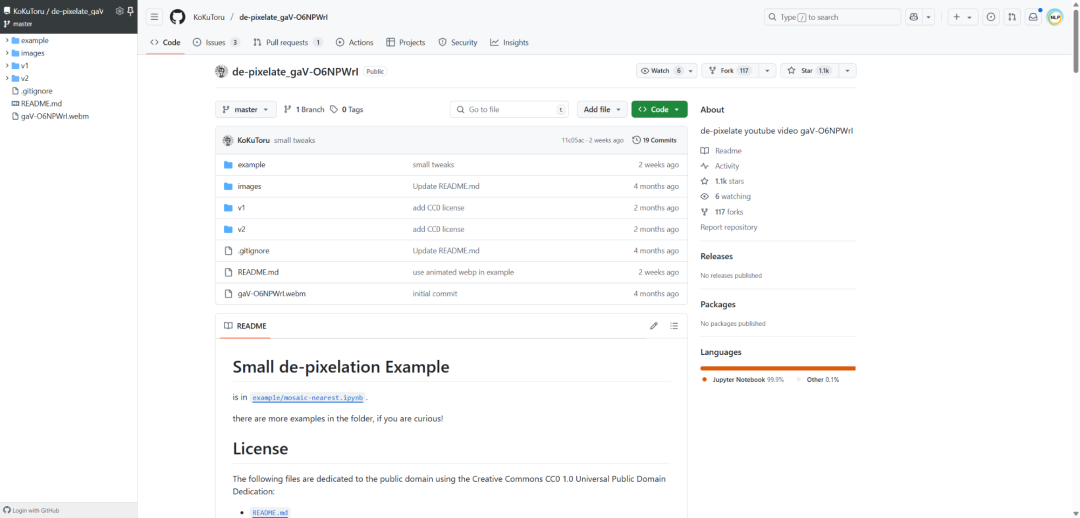The height and width of the screenshot is (518, 1080).
Task: Expand the Copilot dropdown arrow
Action: pos(928,17)
